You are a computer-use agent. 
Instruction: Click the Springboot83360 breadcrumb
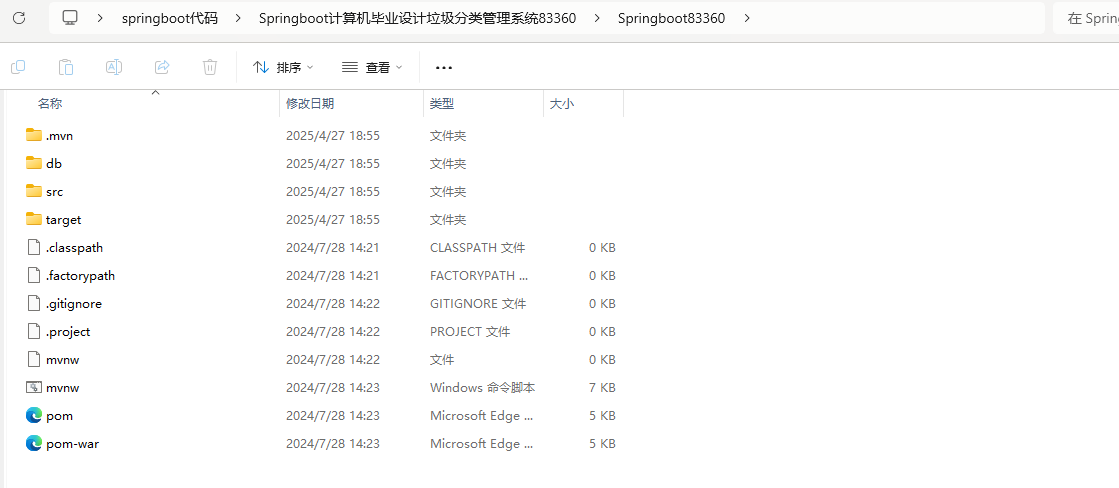click(x=672, y=19)
